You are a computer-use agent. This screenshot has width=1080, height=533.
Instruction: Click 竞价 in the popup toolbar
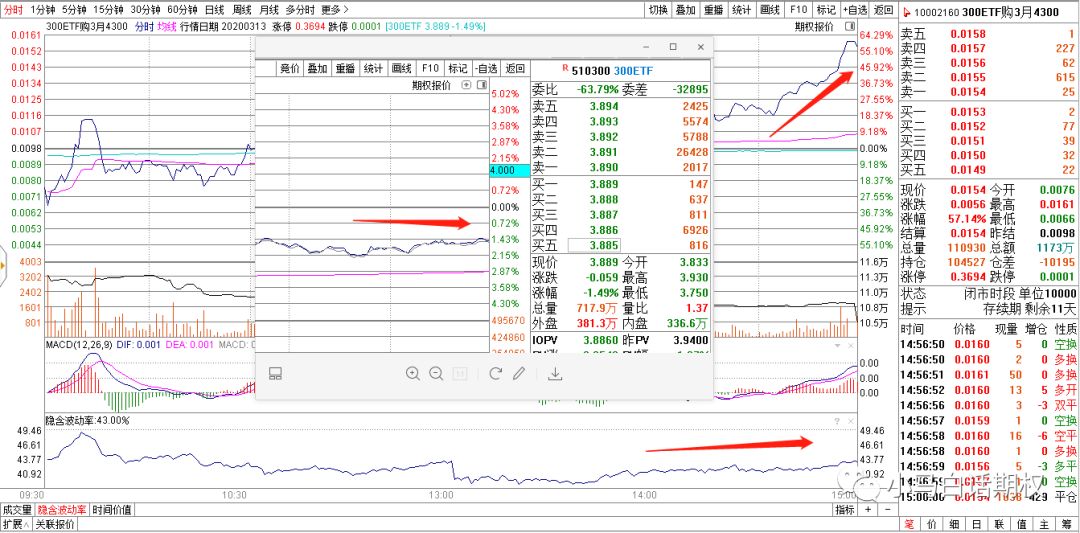pyautogui.click(x=290, y=68)
